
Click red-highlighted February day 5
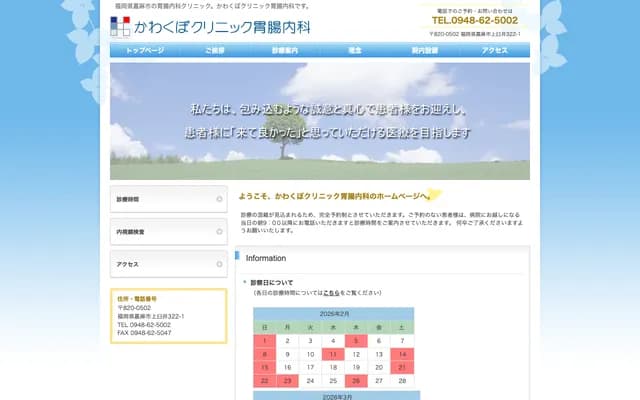pyautogui.click(x=356, y=341)
